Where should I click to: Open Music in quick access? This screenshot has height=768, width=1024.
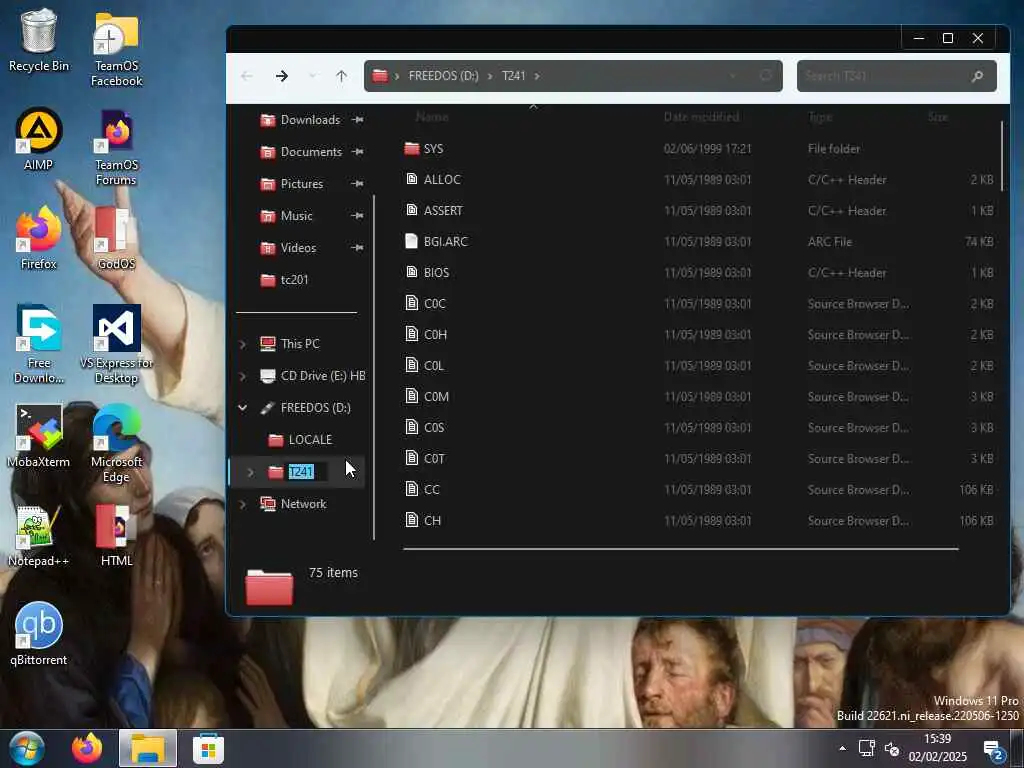(296, 216)
